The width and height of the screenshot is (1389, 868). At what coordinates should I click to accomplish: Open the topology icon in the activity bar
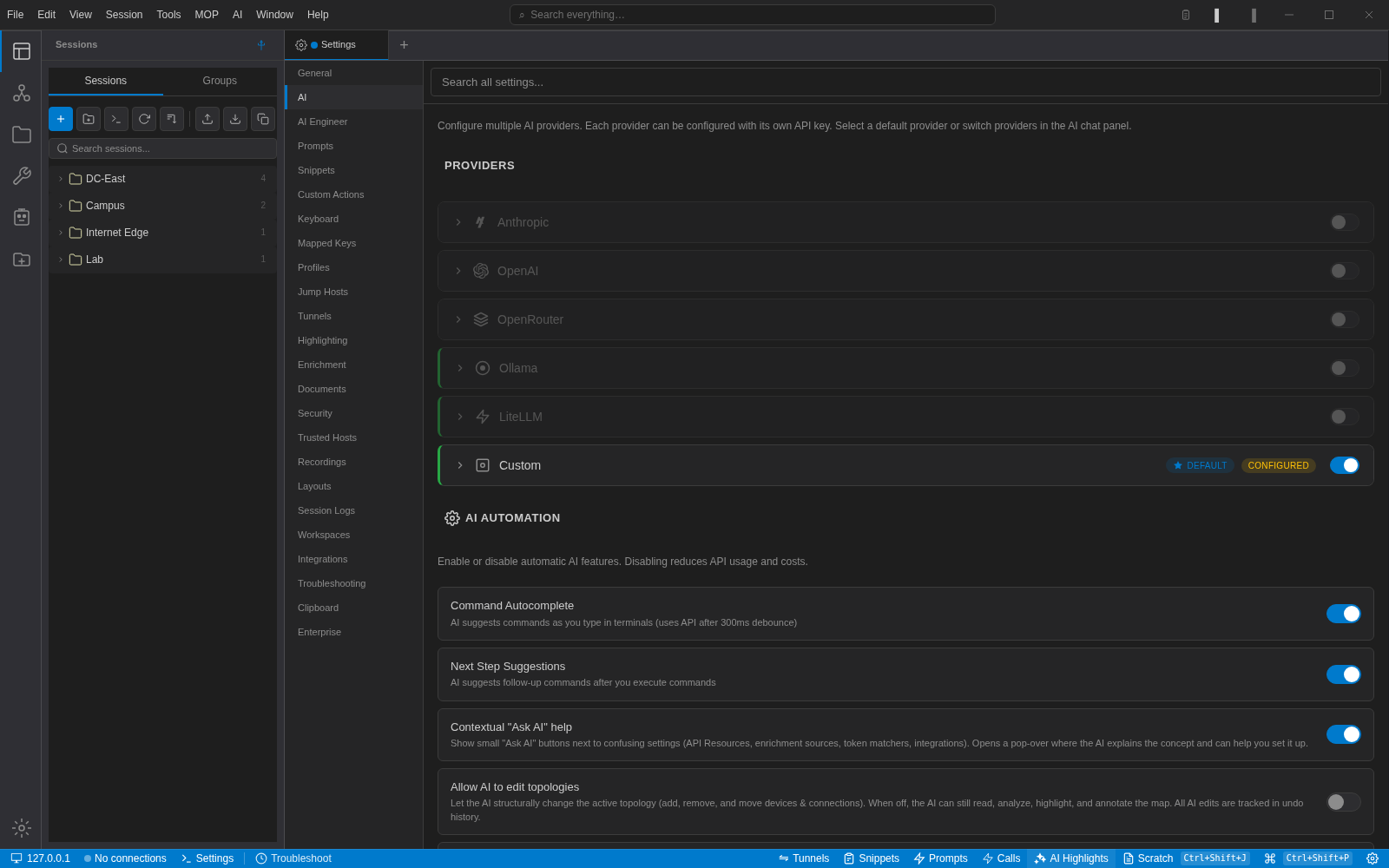[22, 93]
